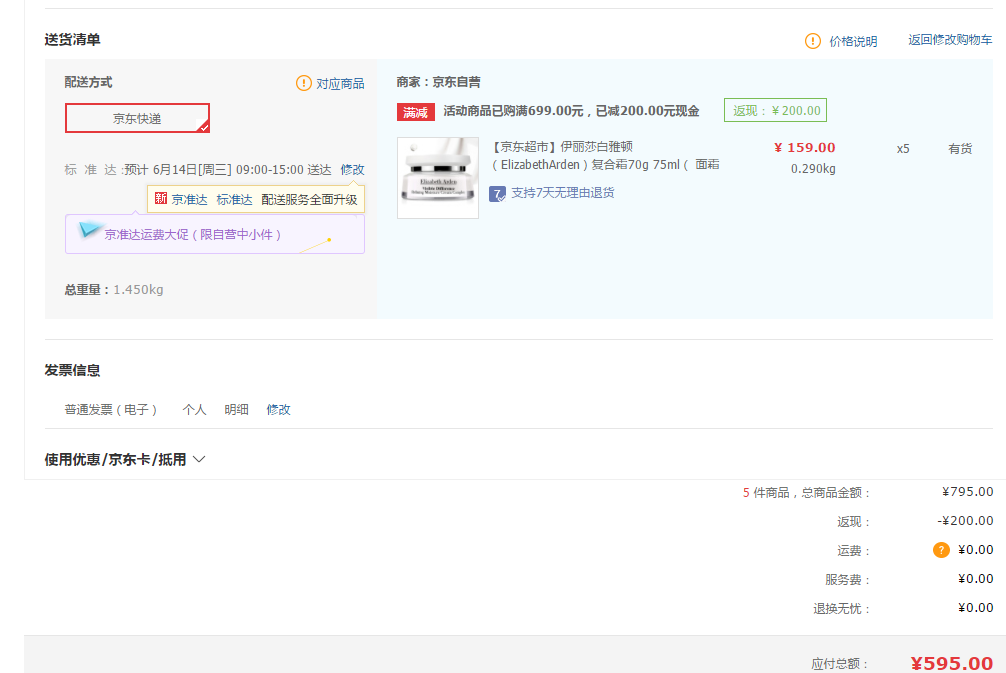Open 对应商品 link
Image resolution: width=1006 pixels, height=673 pixels.
coord(340,83)
